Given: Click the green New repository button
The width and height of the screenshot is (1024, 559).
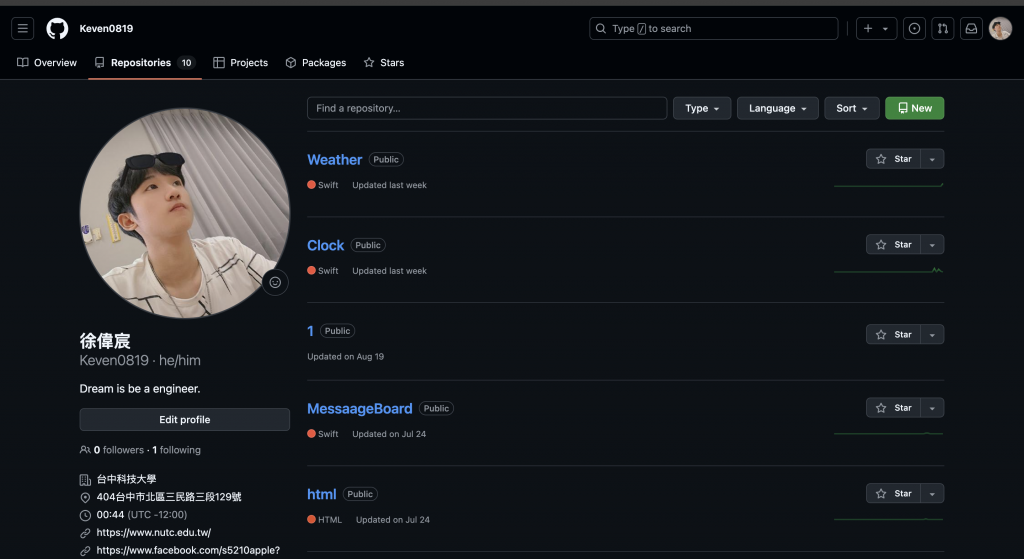Looking at the screenshot, I should [914, 108].
